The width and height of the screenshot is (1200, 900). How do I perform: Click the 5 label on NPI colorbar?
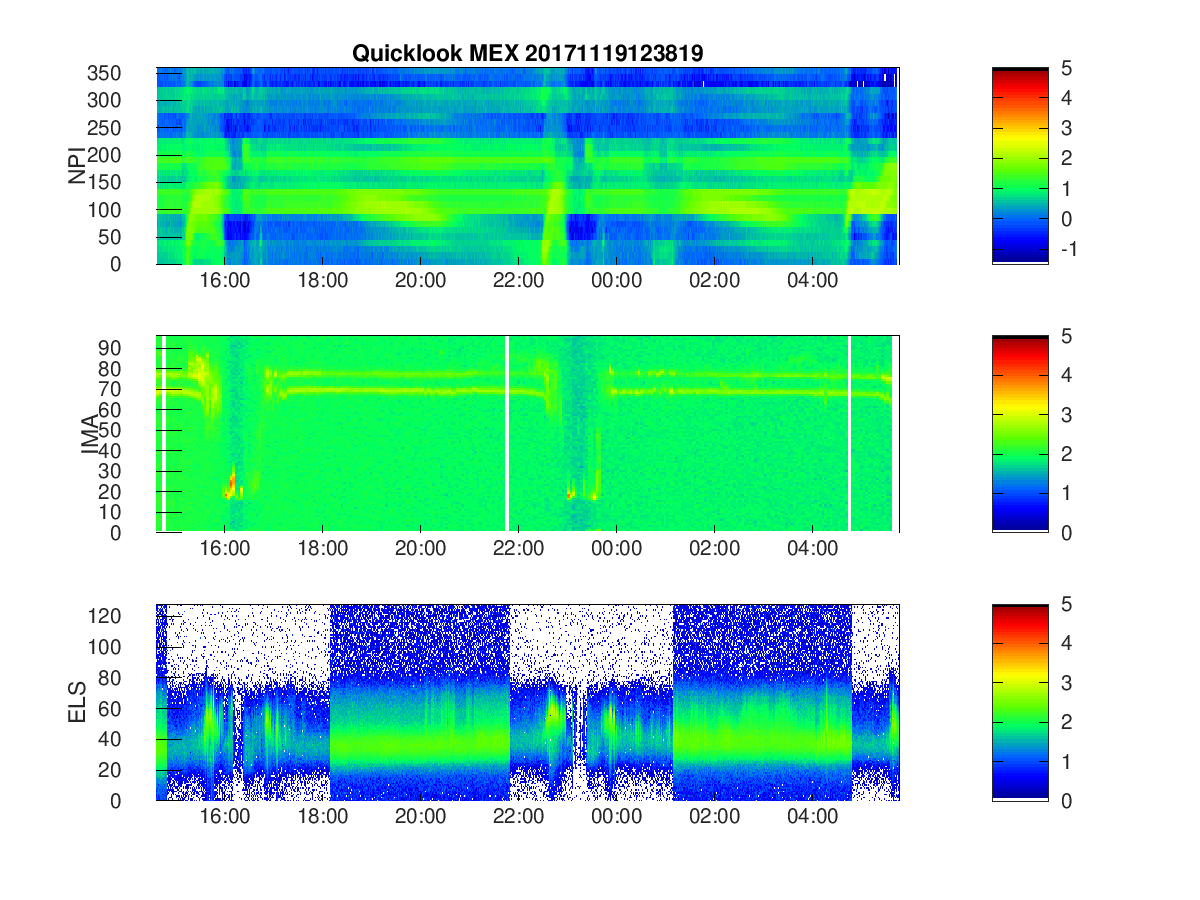point(1066,68)
